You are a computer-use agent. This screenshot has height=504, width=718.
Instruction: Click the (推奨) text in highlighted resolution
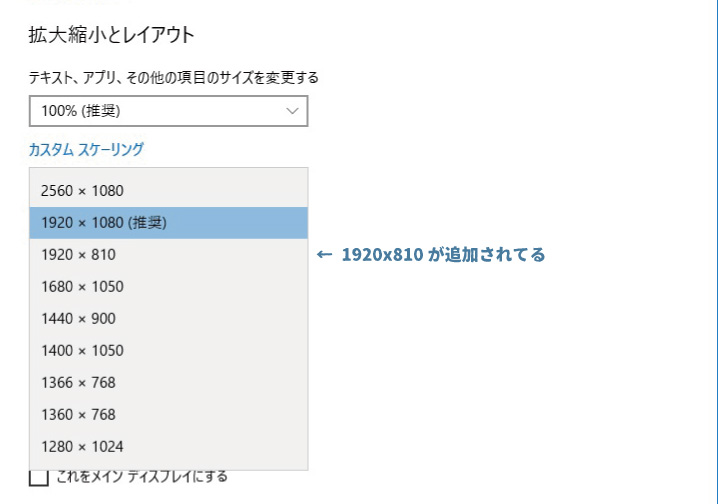(147, 223)
